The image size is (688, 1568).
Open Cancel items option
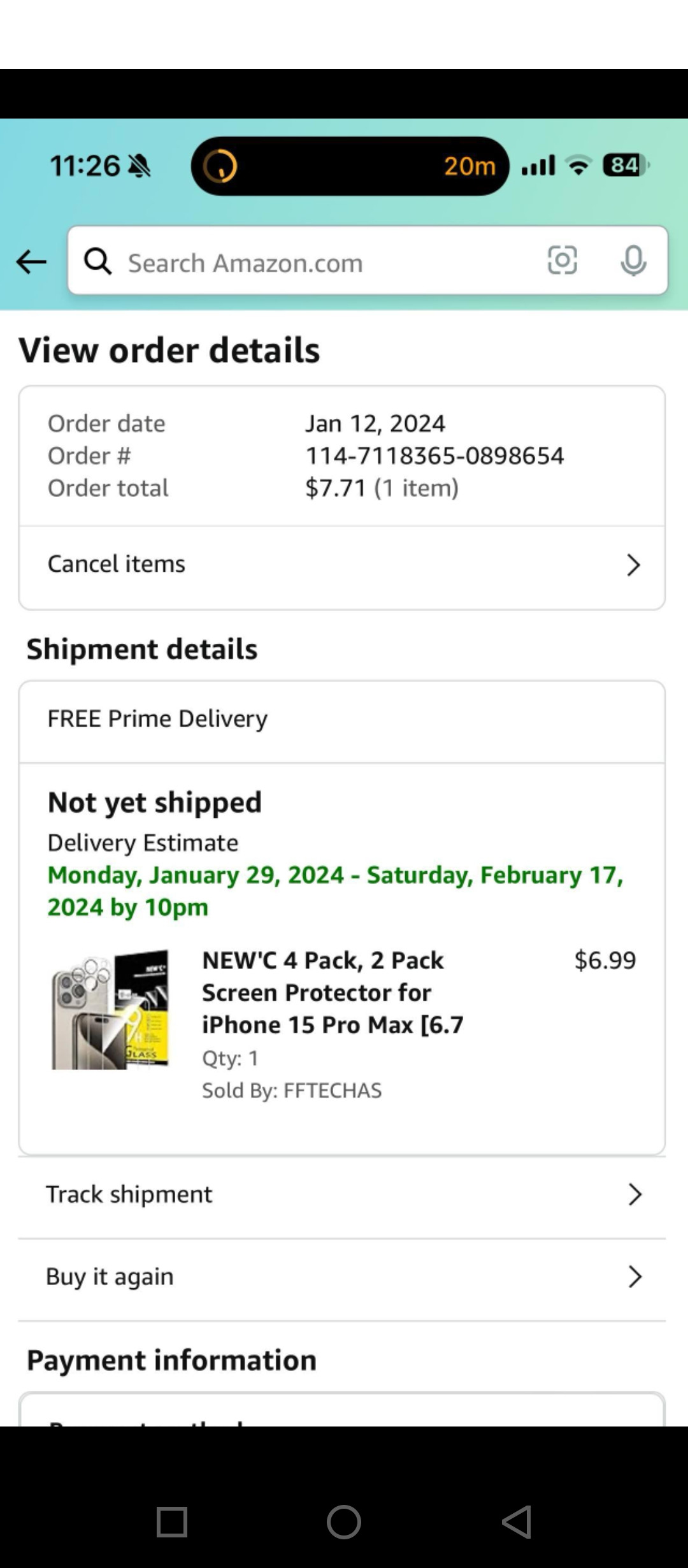click(117, 564)
